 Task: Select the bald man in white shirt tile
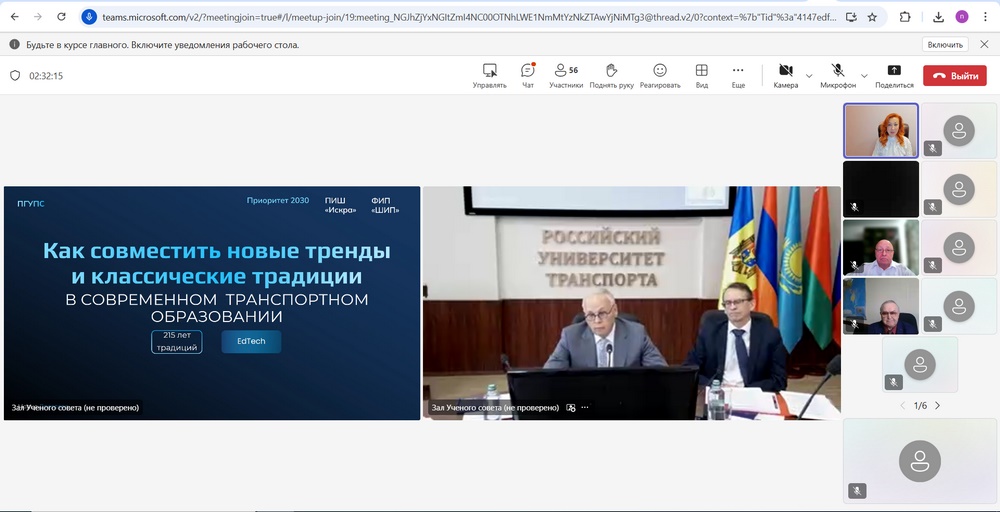(881, 247)
